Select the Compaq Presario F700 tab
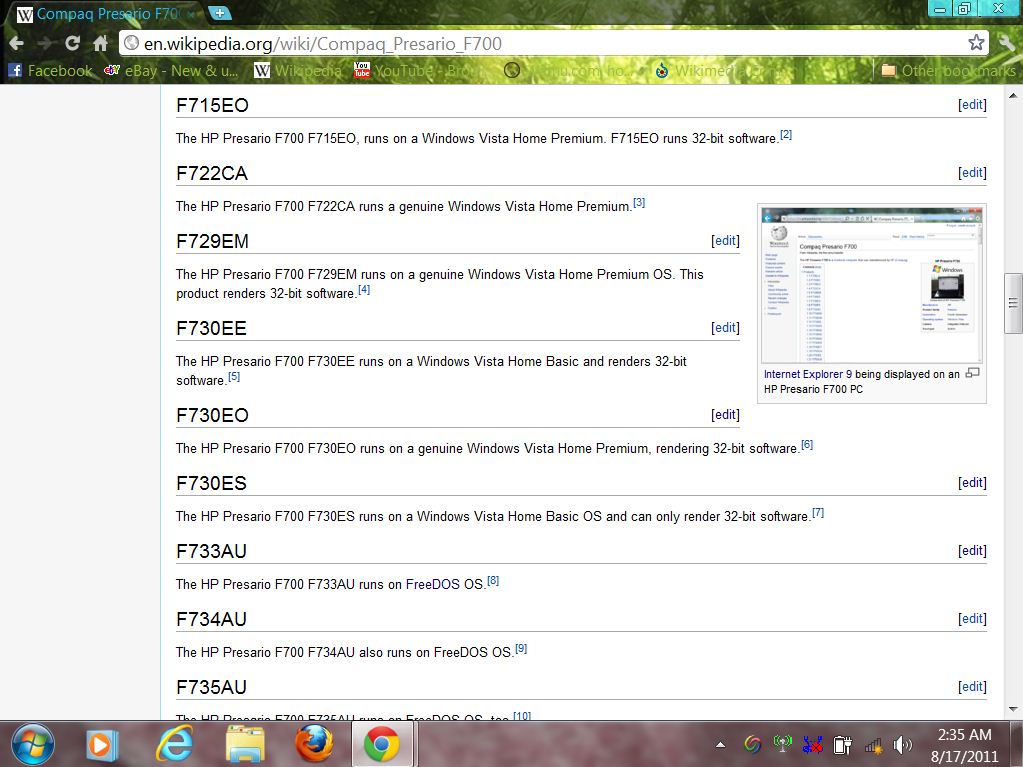Image resolution: width=1023 pixels, height=767 pixels. [x=104, y=14]
